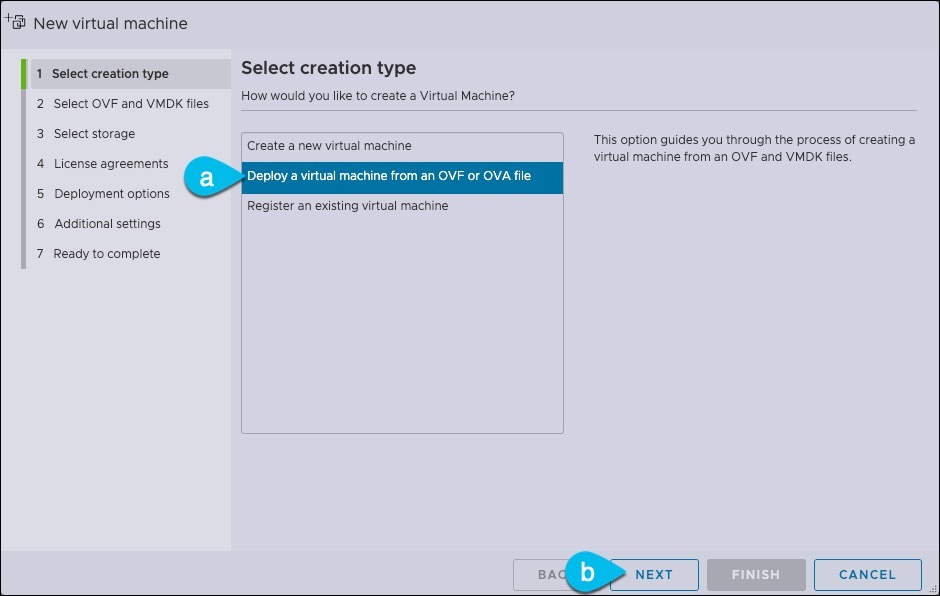This screenshot has height=596, width=940.
Task: Click the callout marker labeled 'a'
Action: pyautogui.click(x=205, y=178)
